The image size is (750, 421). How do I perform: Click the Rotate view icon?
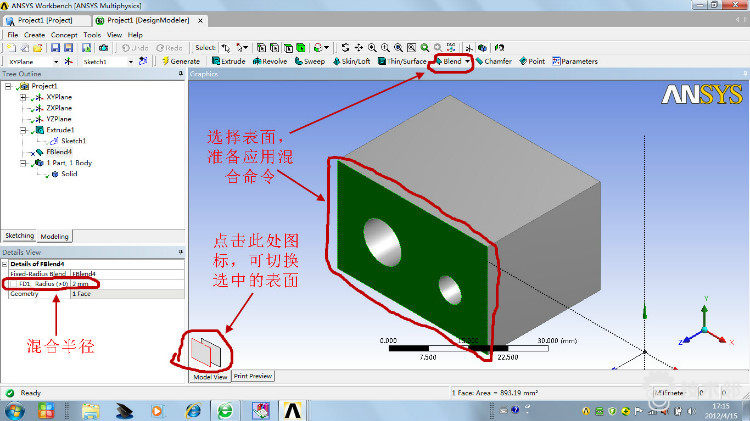pos(345,48)
